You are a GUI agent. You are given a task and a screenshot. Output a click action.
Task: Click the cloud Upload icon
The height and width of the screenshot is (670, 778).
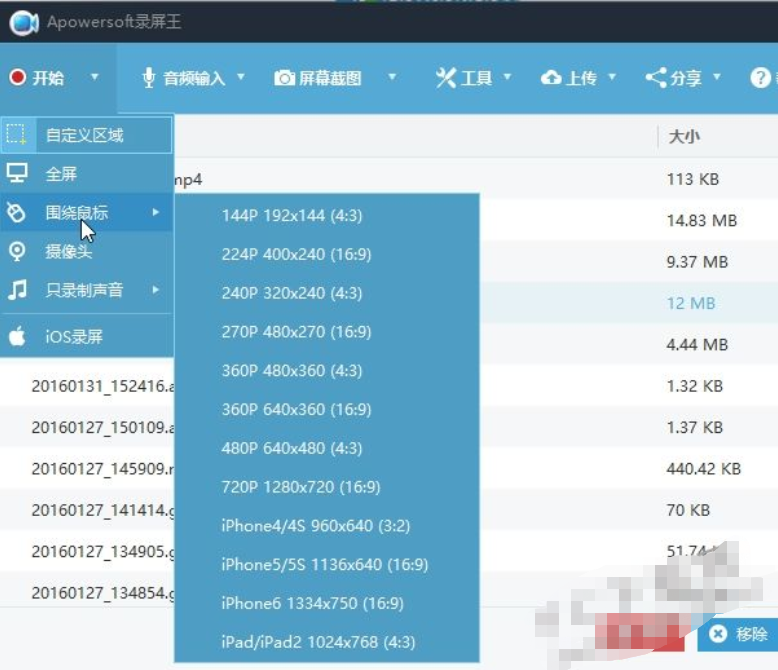[x=551, y=78]
